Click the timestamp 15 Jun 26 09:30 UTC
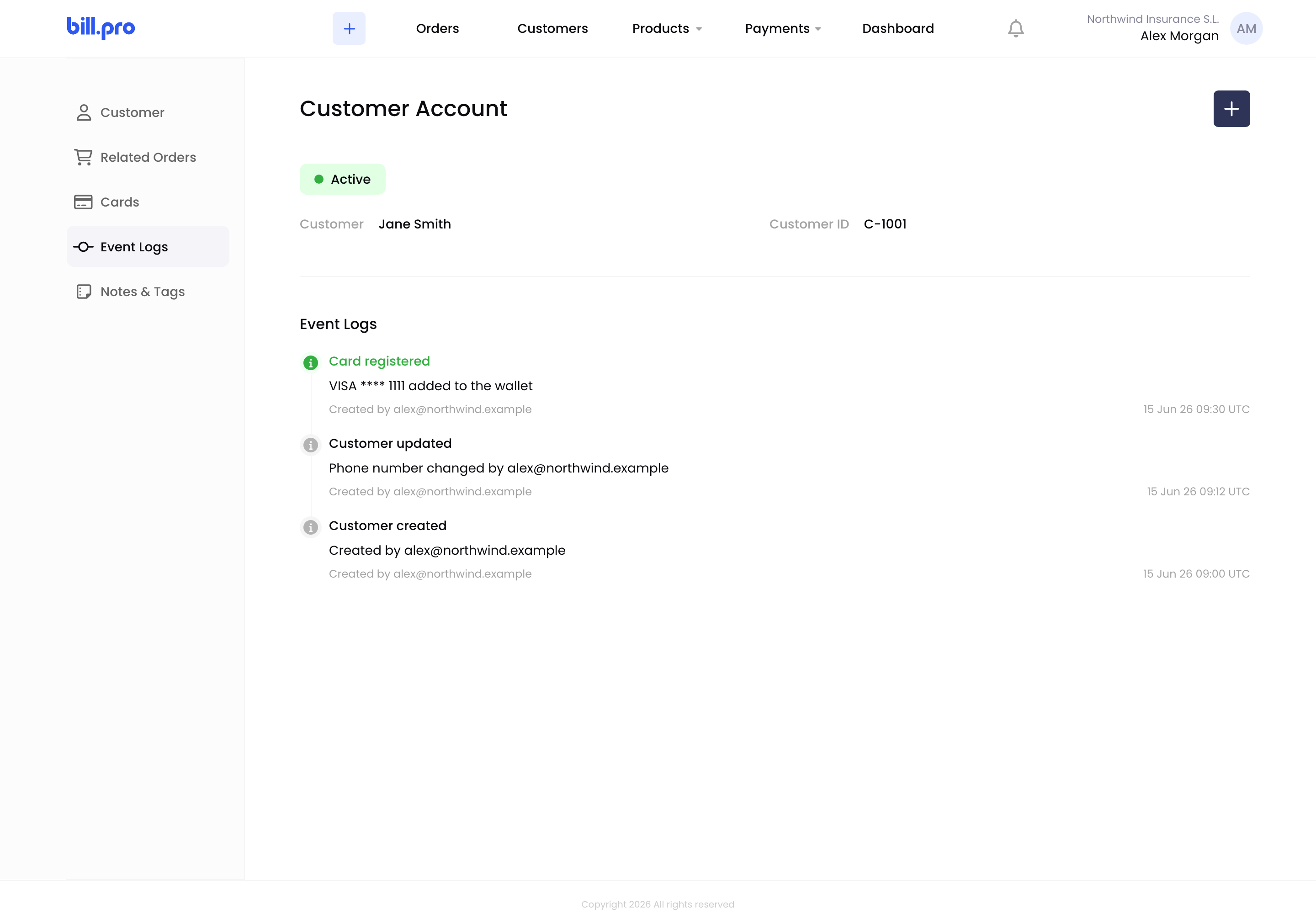This screenshot has height=924, width=1316. point(1197,409)
